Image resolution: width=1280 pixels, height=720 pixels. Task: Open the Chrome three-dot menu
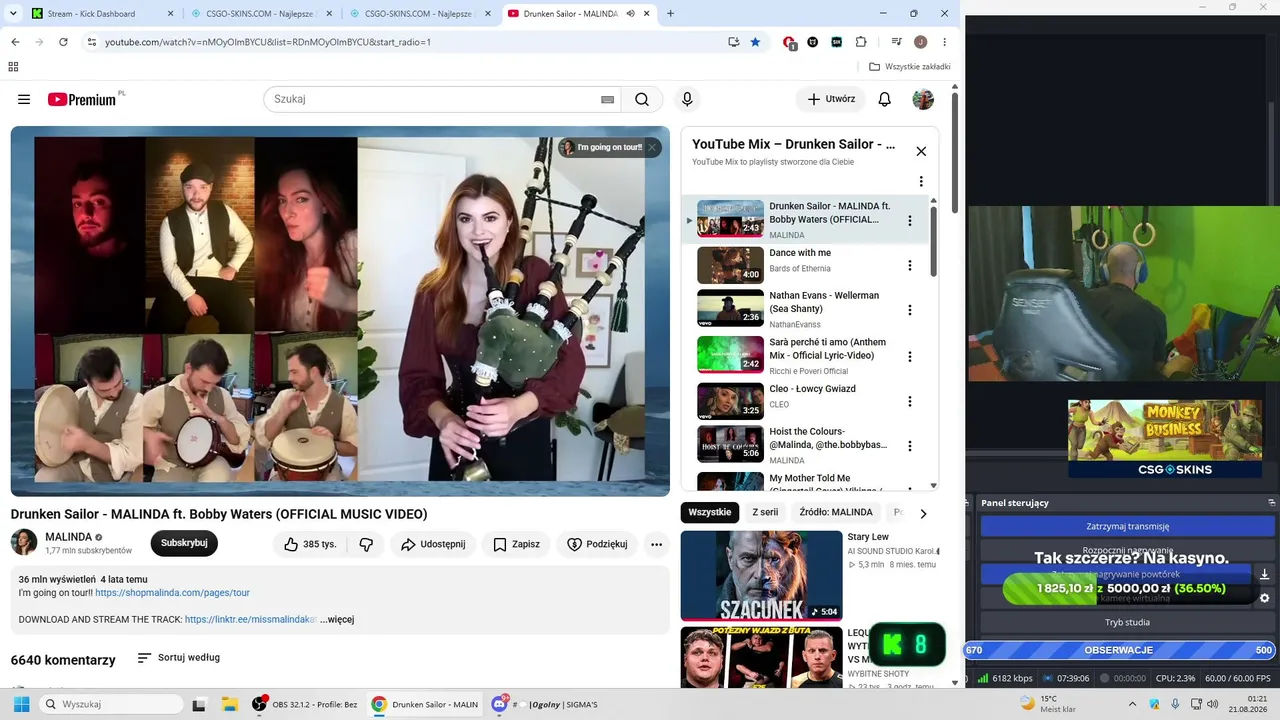click(945, 42)
